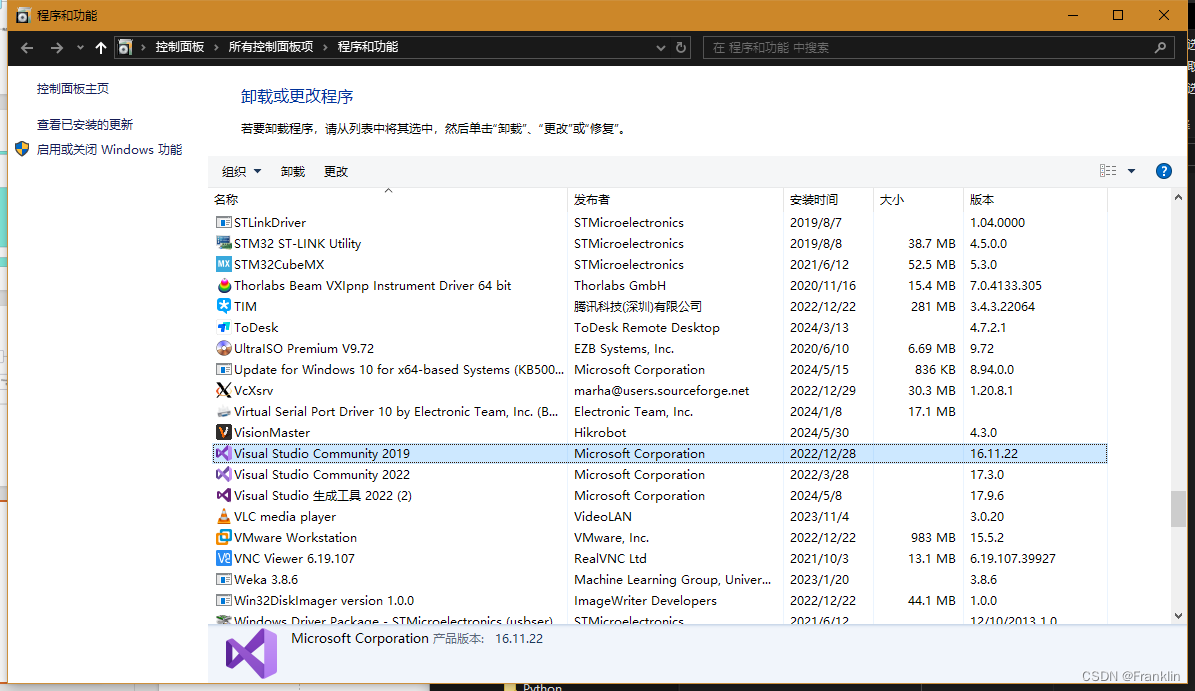The height and width of the screenshot is (691, 1195).
Task: Click the 卸载 button to uninstall
Action: pos(292,171)
